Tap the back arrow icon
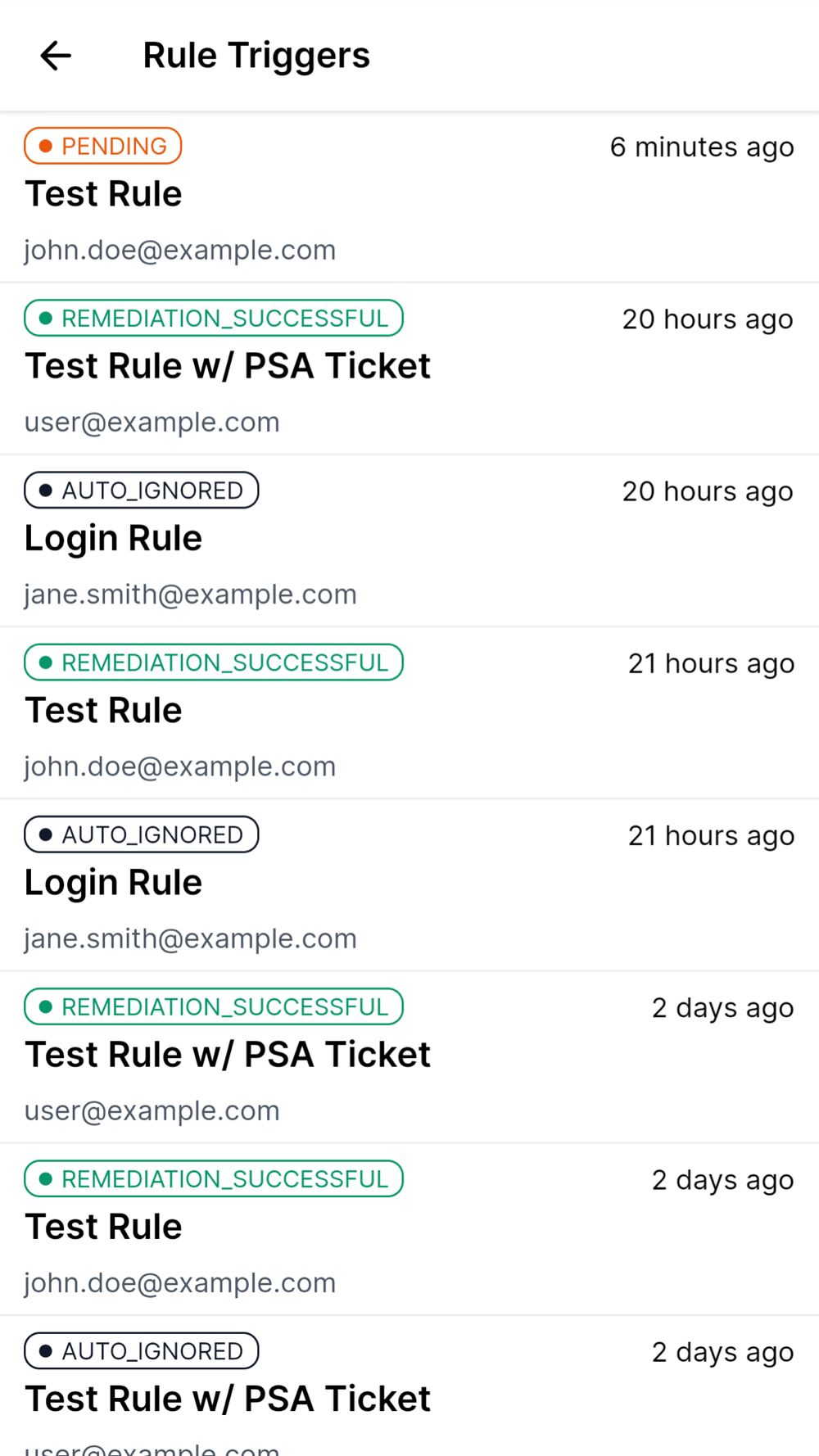This screenshot has height=1456, width=819. (x=56, y=56)
